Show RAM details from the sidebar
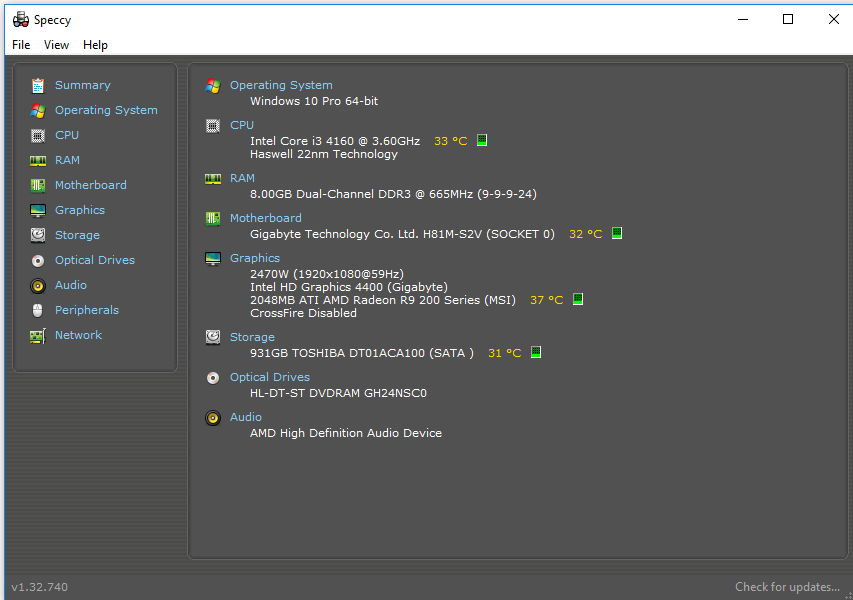Image resolution: width=853 pixels, height=600 pixels. pyautogui.click(x=67, y=160)
